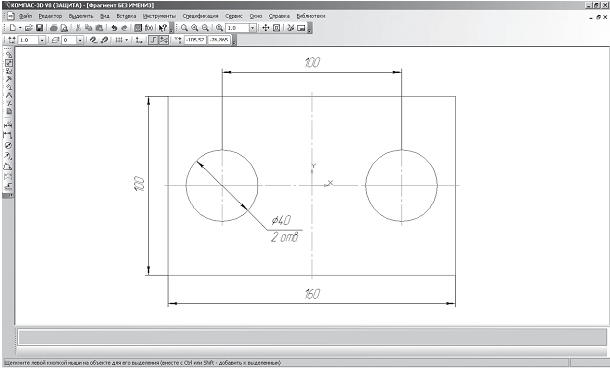Viewport: 610px width, 368px height.
Task: Toggle coordinate rounding mode
Action: pos(164,40)
